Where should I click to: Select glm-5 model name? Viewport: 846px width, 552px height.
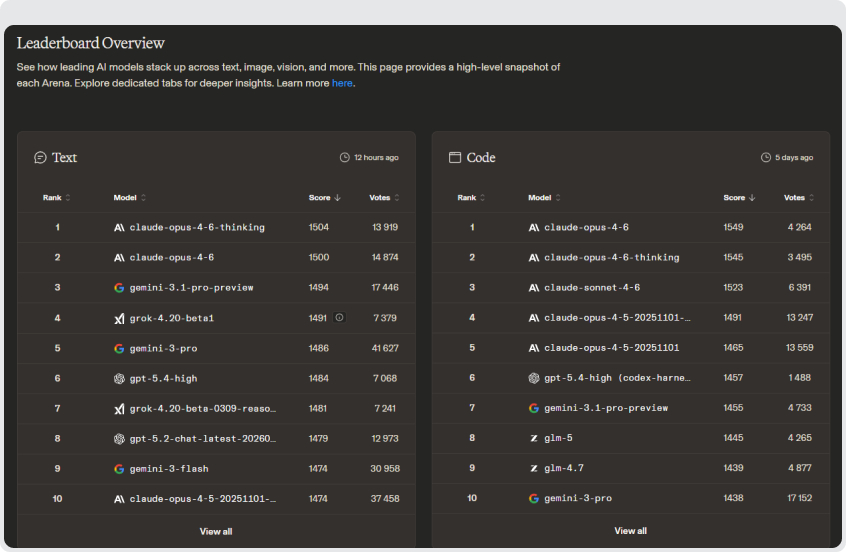click(558, 438)
